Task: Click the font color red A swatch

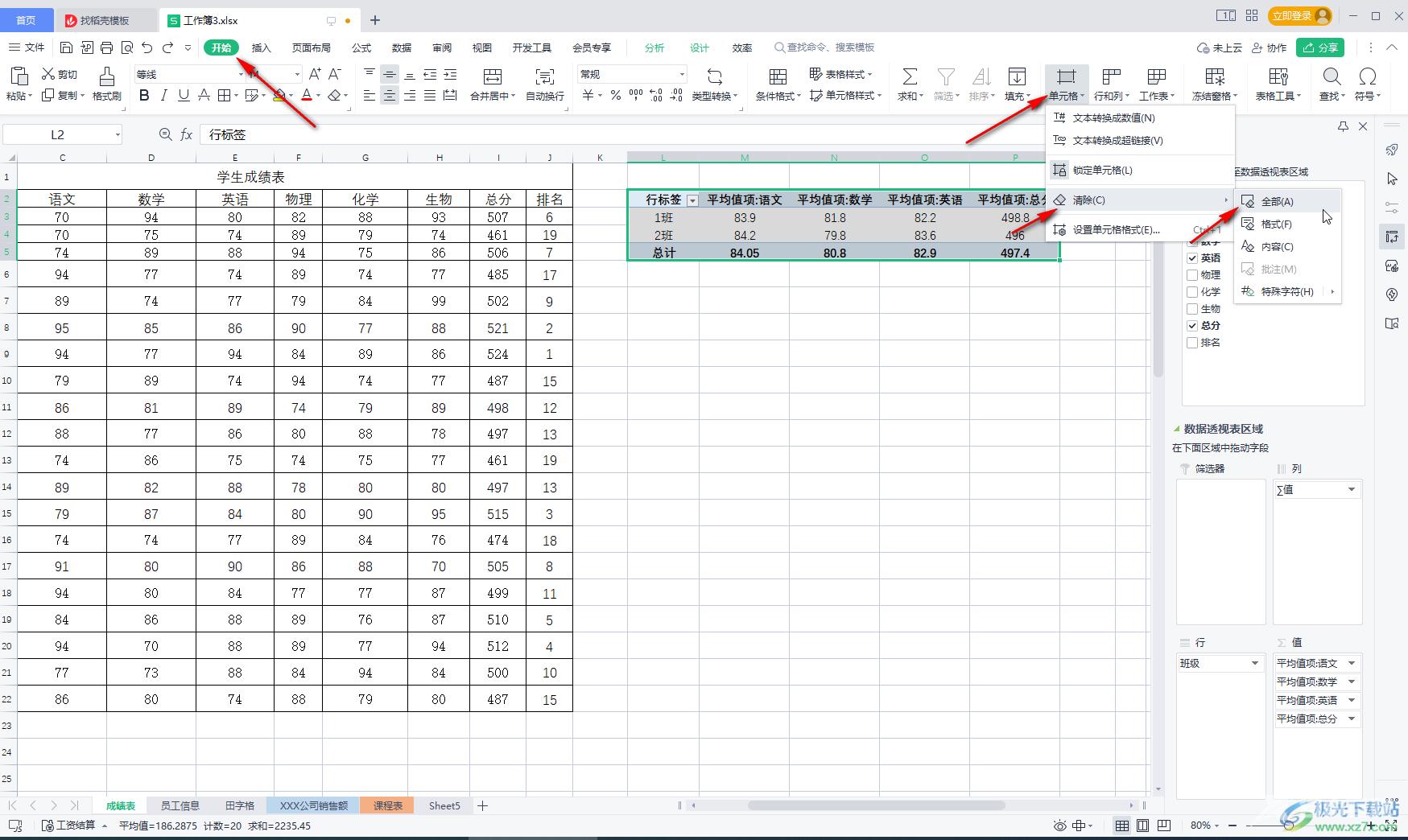Action: [306, 96]
